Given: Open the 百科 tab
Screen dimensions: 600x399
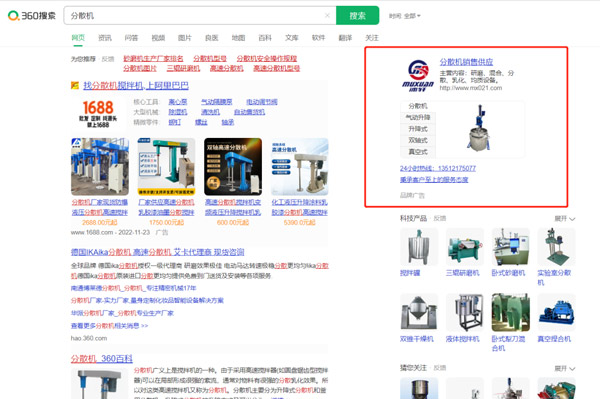Looking at the screenshot, I should point(265,37).
